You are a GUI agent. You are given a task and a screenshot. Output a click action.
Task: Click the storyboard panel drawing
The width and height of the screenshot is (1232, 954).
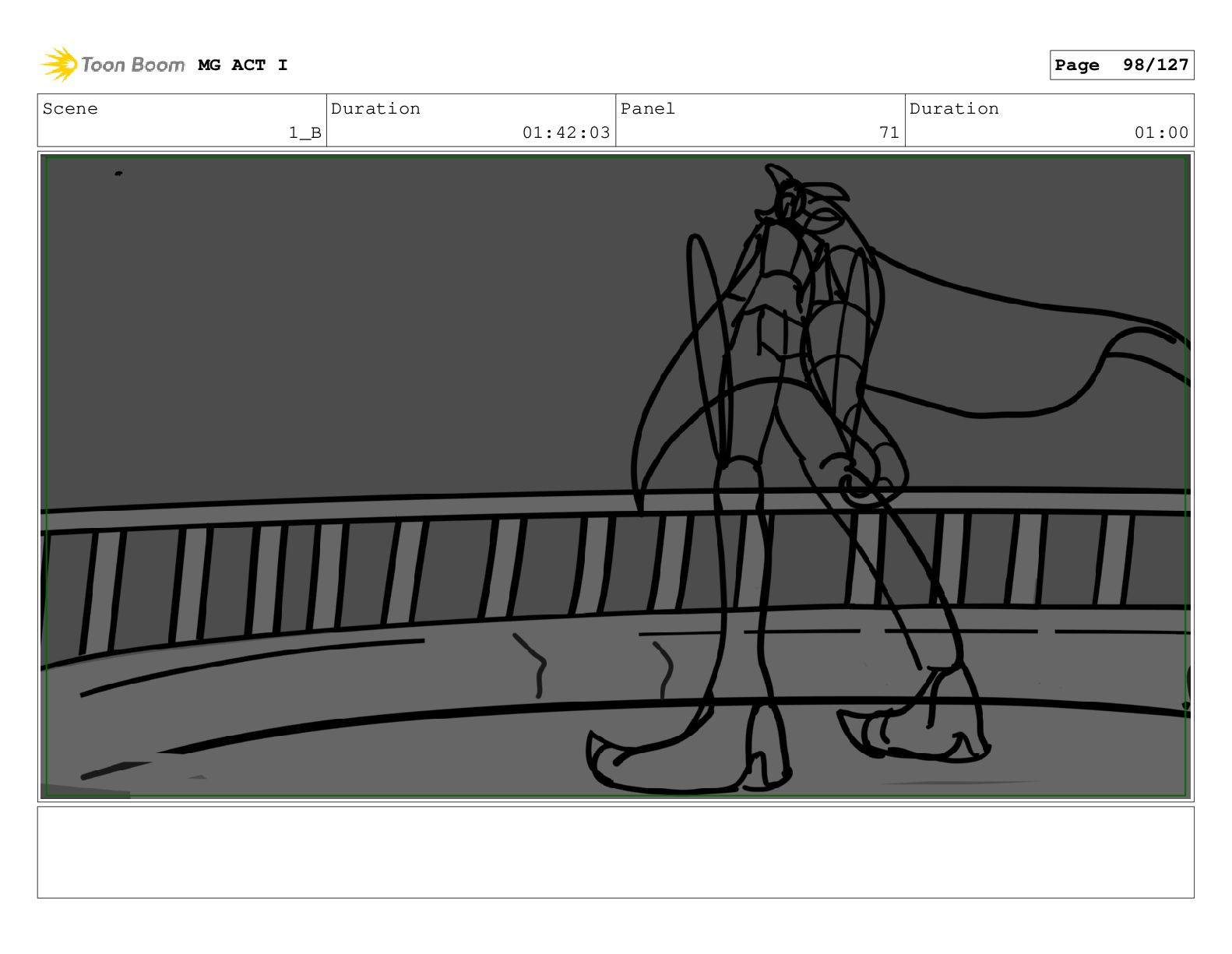(615, 477)
